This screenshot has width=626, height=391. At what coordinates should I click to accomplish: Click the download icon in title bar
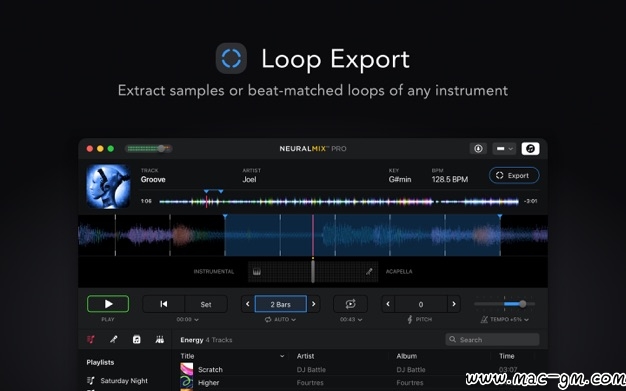point(478,149)
